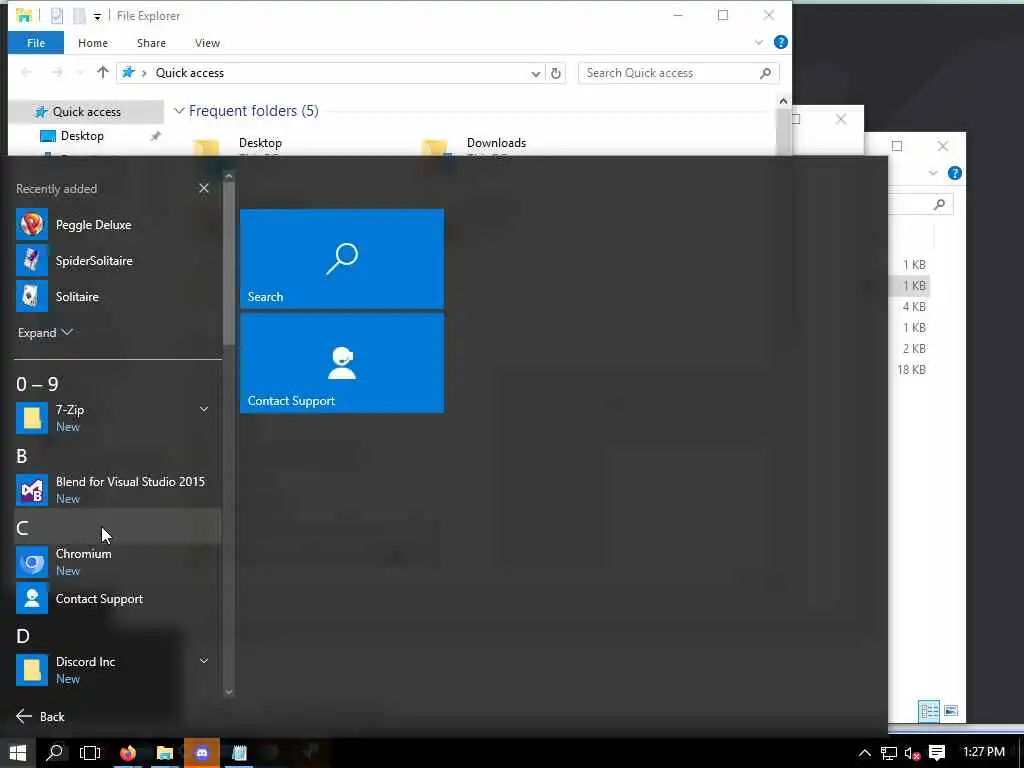Viewport: 1024px width, 768px height.
Task: Switch to the View ribbon tab
Action: click(207, 43)
